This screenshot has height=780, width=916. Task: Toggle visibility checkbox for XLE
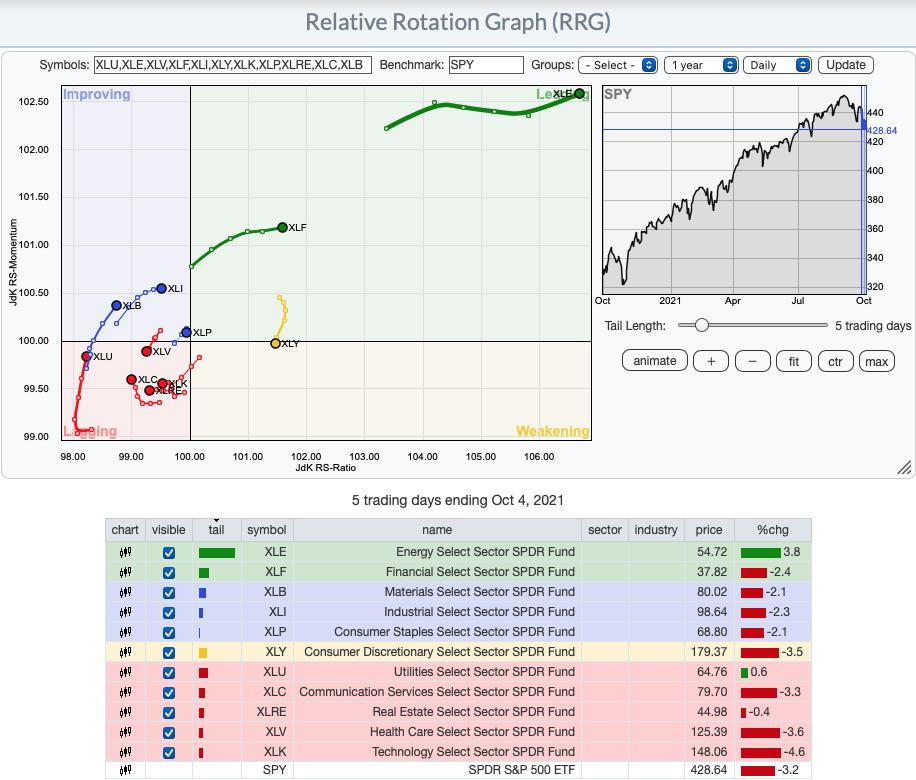pos(169,553)
